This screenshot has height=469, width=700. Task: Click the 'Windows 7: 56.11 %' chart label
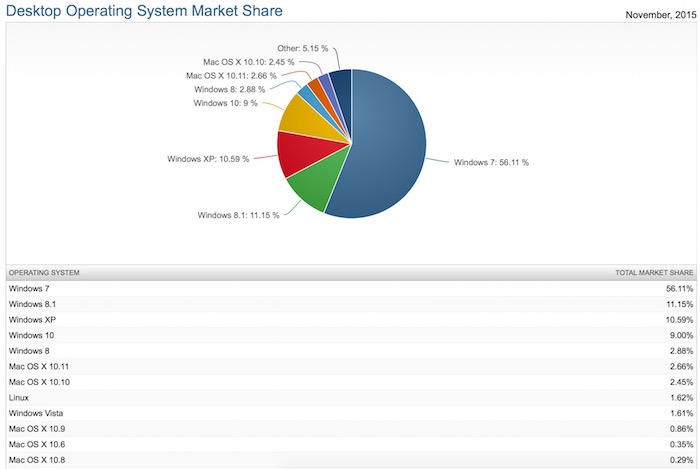(x=491, y=162)
